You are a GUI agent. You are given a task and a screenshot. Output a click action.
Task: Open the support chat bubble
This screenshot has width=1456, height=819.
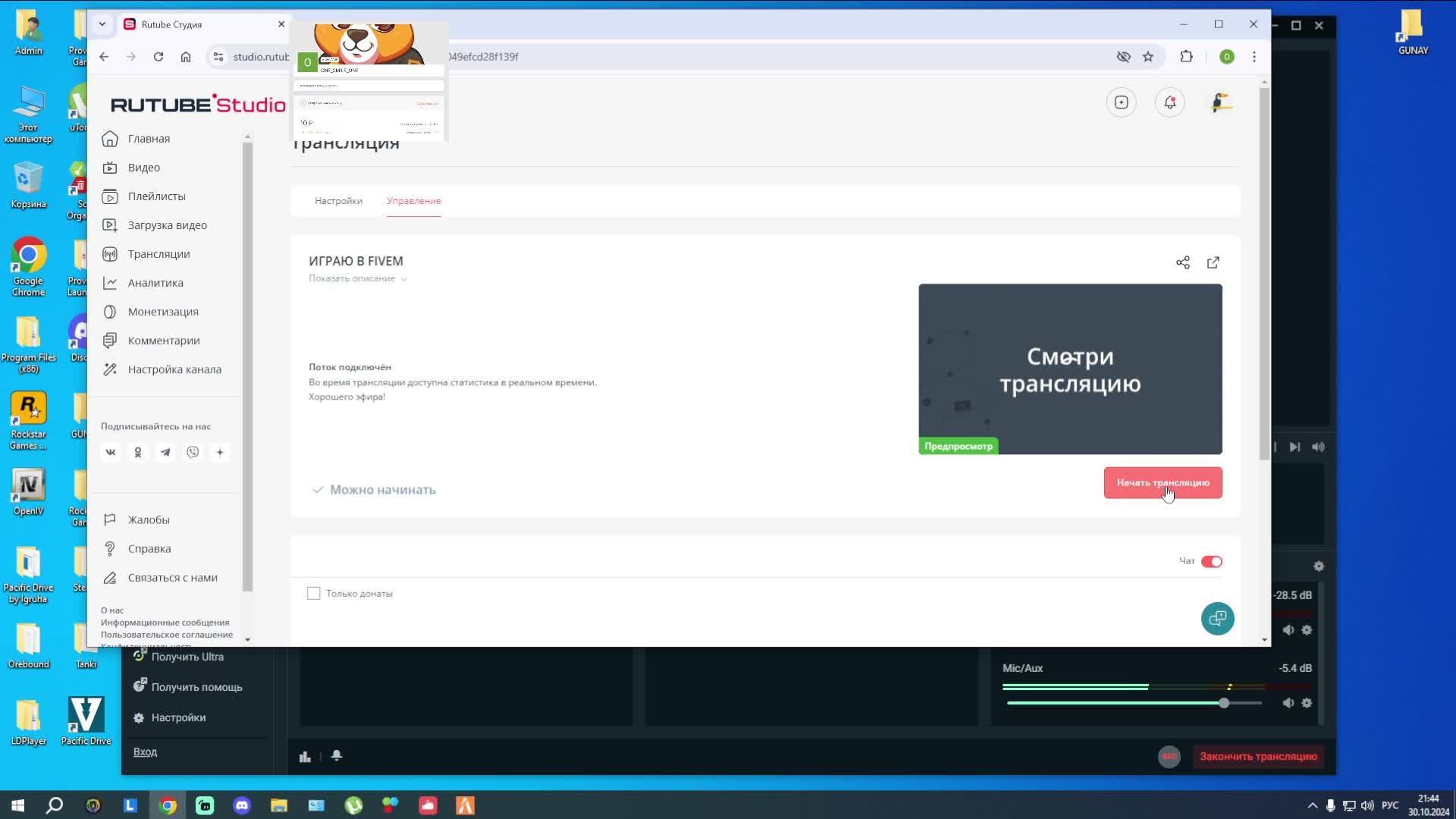tap(1217, 619)
